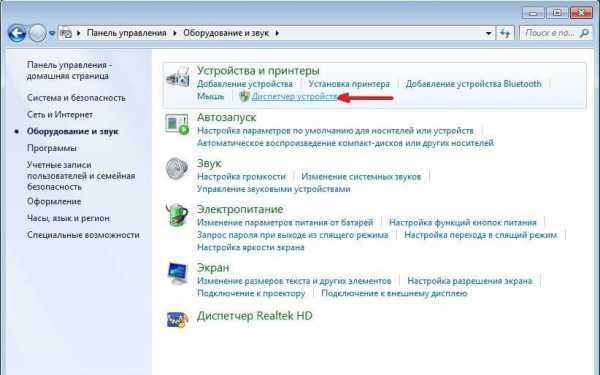Click Автоматическое воспроизведение компакт-дисков link
Screen dimensions: 600x375
pos(345,143)
